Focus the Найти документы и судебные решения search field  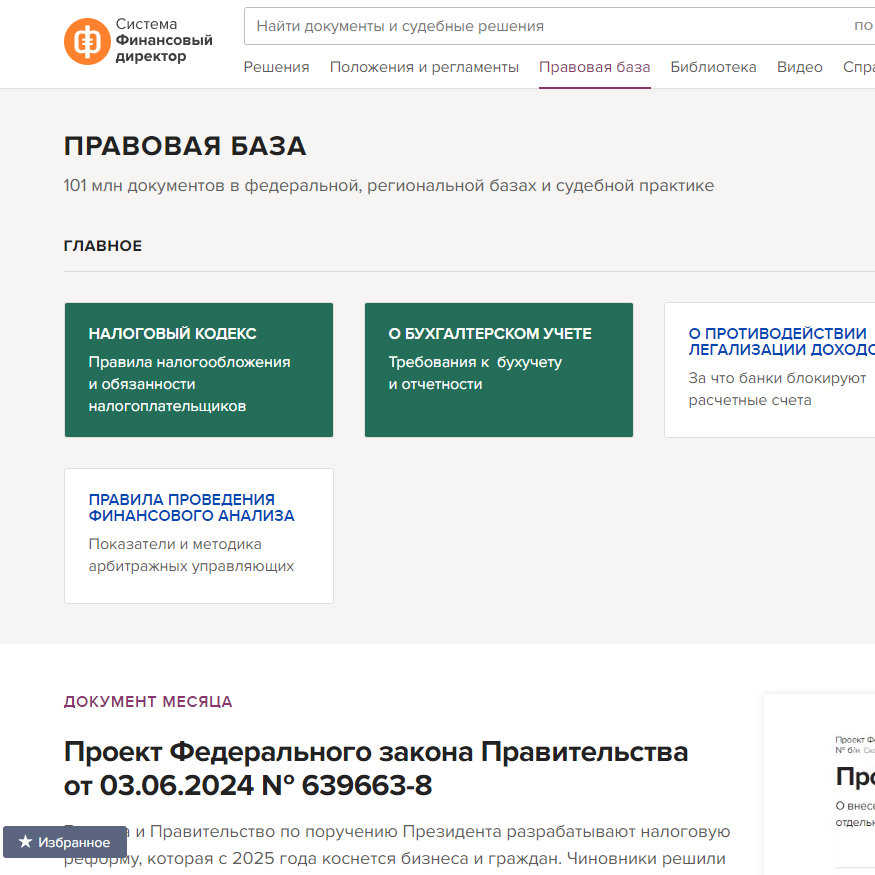(x=559, y=26)
